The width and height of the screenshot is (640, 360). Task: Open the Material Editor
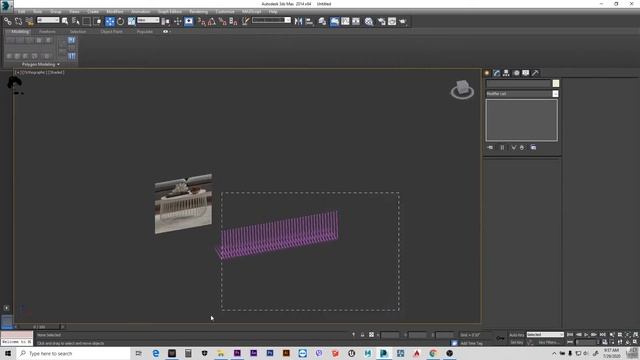[x=369, y=21]
